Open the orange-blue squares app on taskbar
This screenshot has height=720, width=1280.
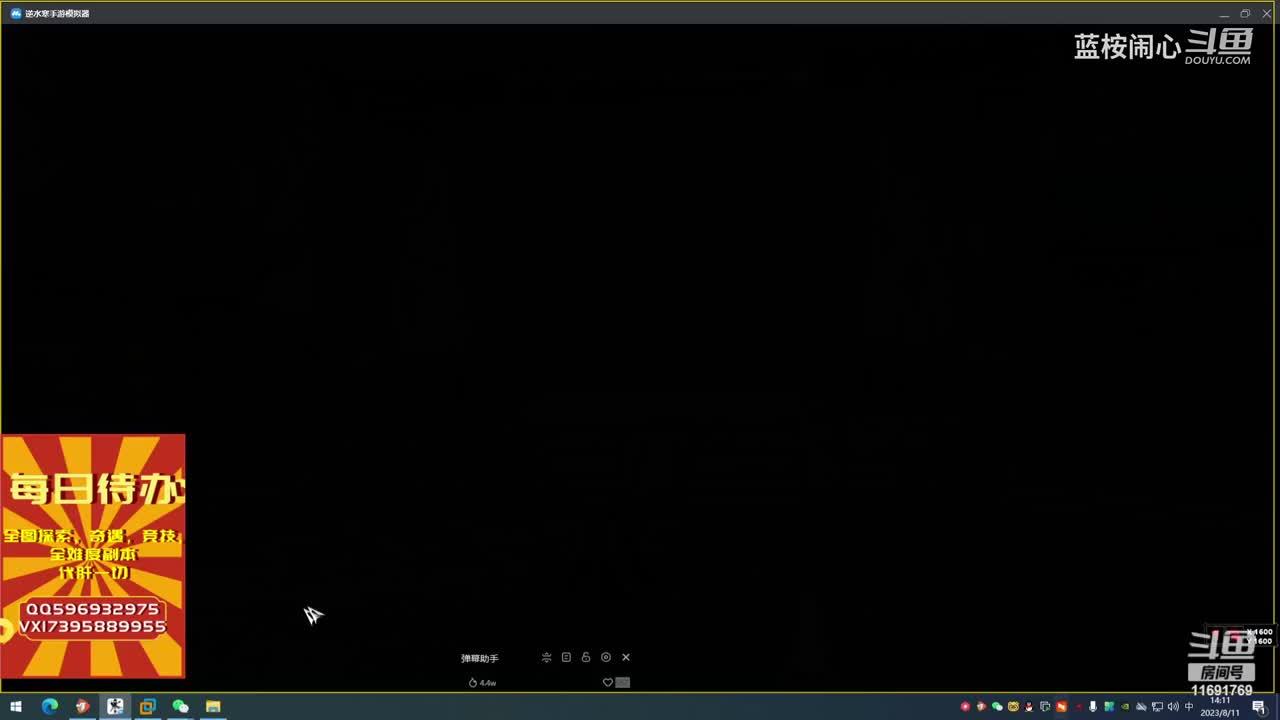(148, 707)
